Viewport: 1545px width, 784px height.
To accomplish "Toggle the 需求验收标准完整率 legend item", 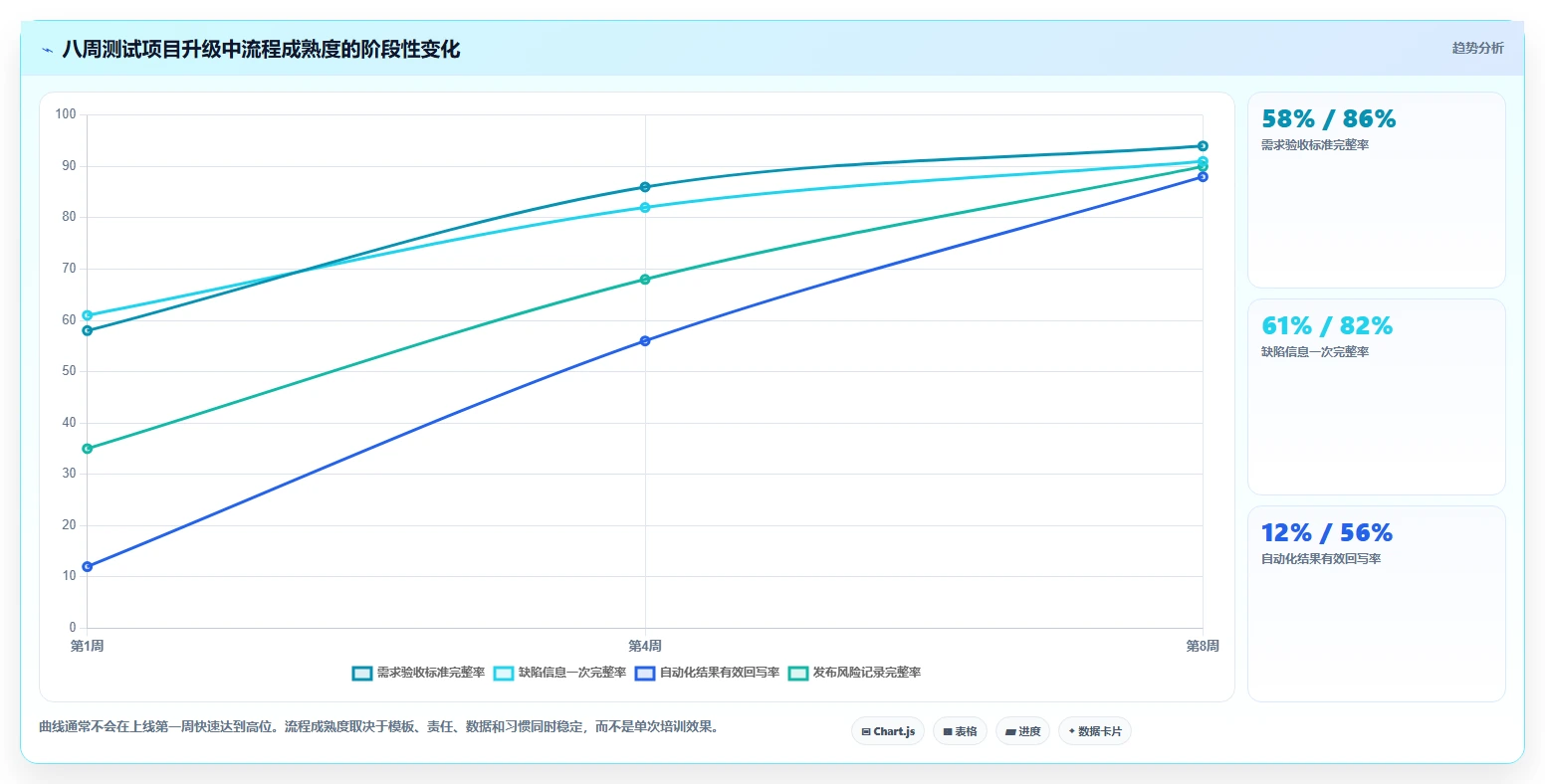I will tap(418, 673).
